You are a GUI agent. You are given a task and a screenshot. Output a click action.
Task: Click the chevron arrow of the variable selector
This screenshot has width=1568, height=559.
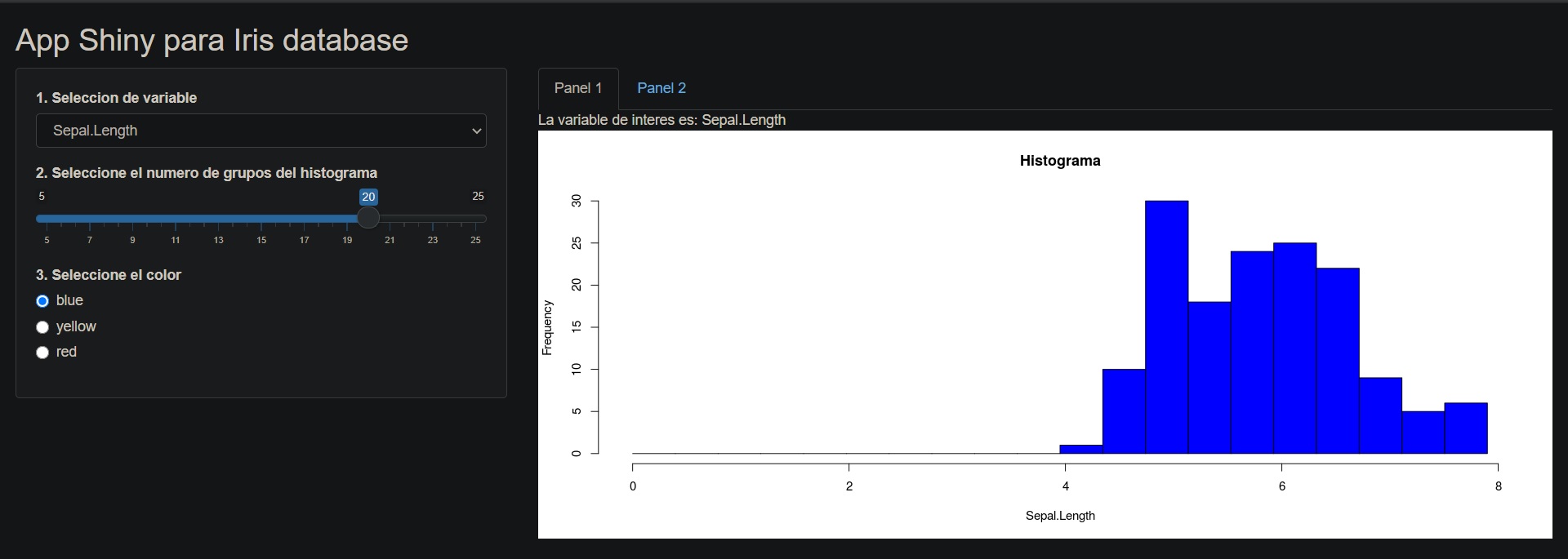(476, 131)
